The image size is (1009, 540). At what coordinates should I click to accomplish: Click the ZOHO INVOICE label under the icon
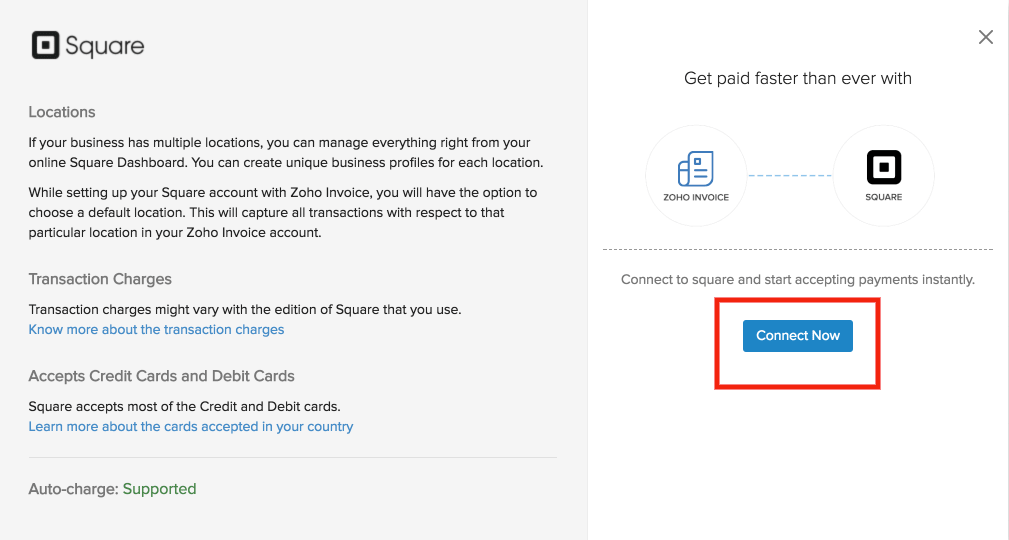coord(696,197)
